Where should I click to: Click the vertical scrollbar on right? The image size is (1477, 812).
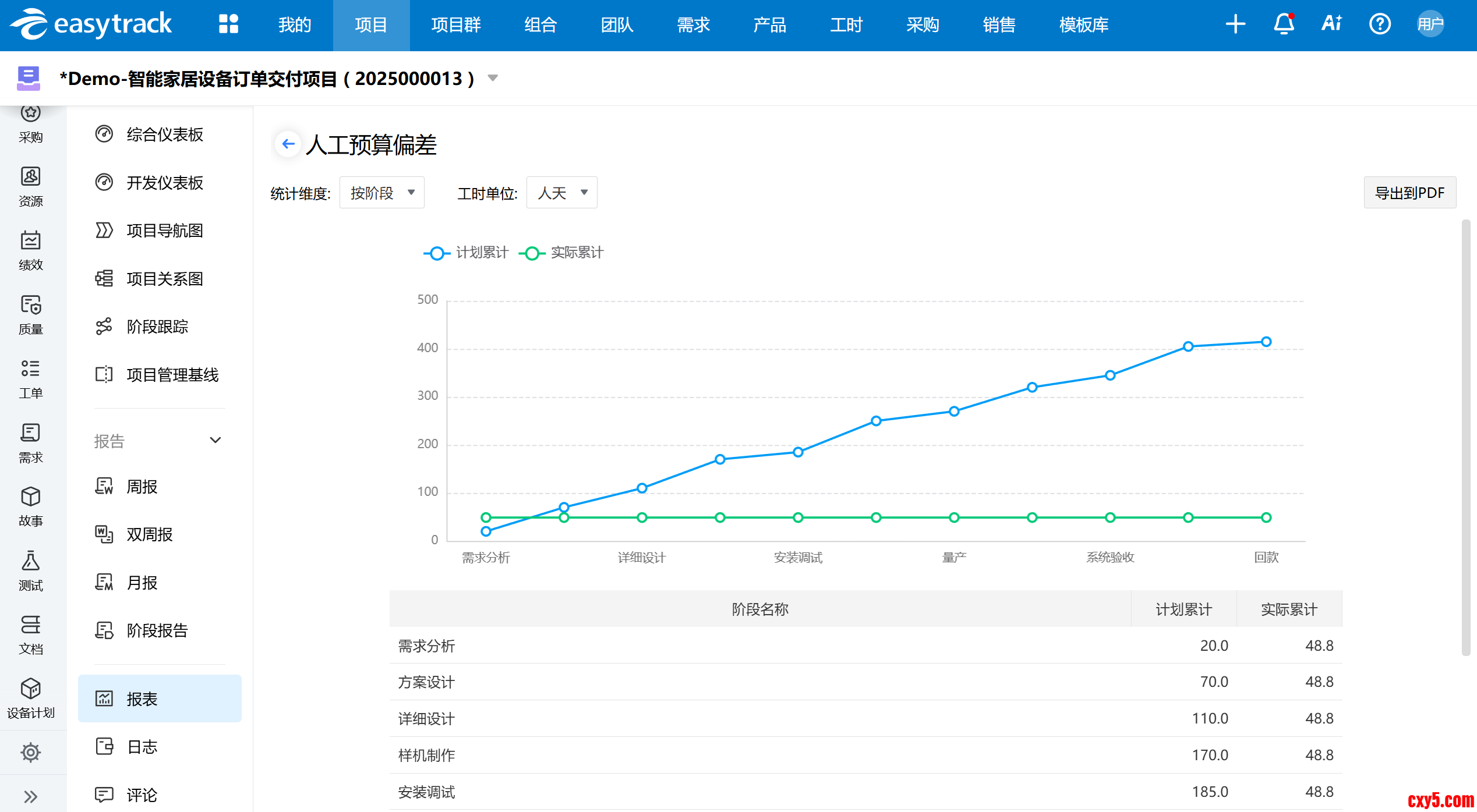coord(1466,437)
